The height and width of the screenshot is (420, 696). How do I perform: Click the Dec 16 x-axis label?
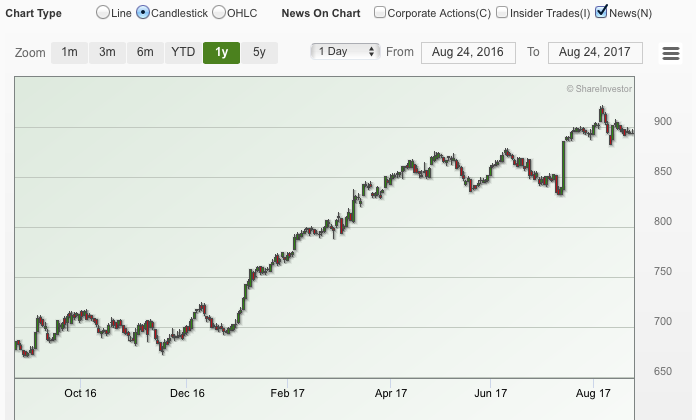[187, 393]
